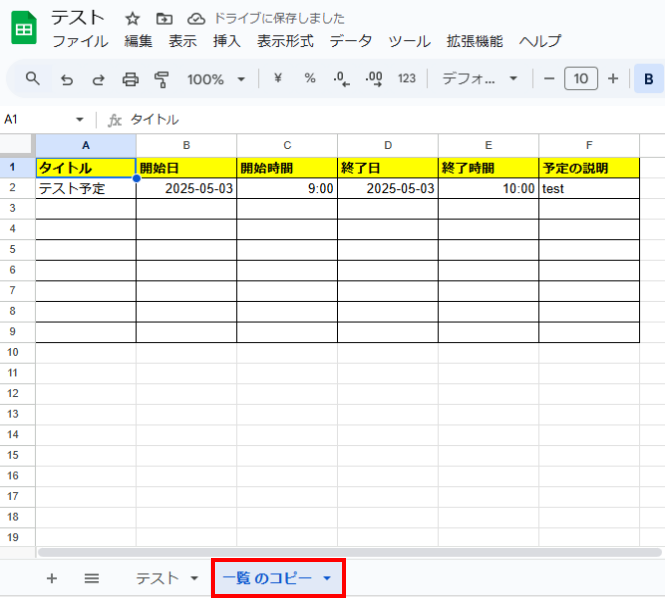Select row 2 header
The image size is (665, 598).
[17, 188]
